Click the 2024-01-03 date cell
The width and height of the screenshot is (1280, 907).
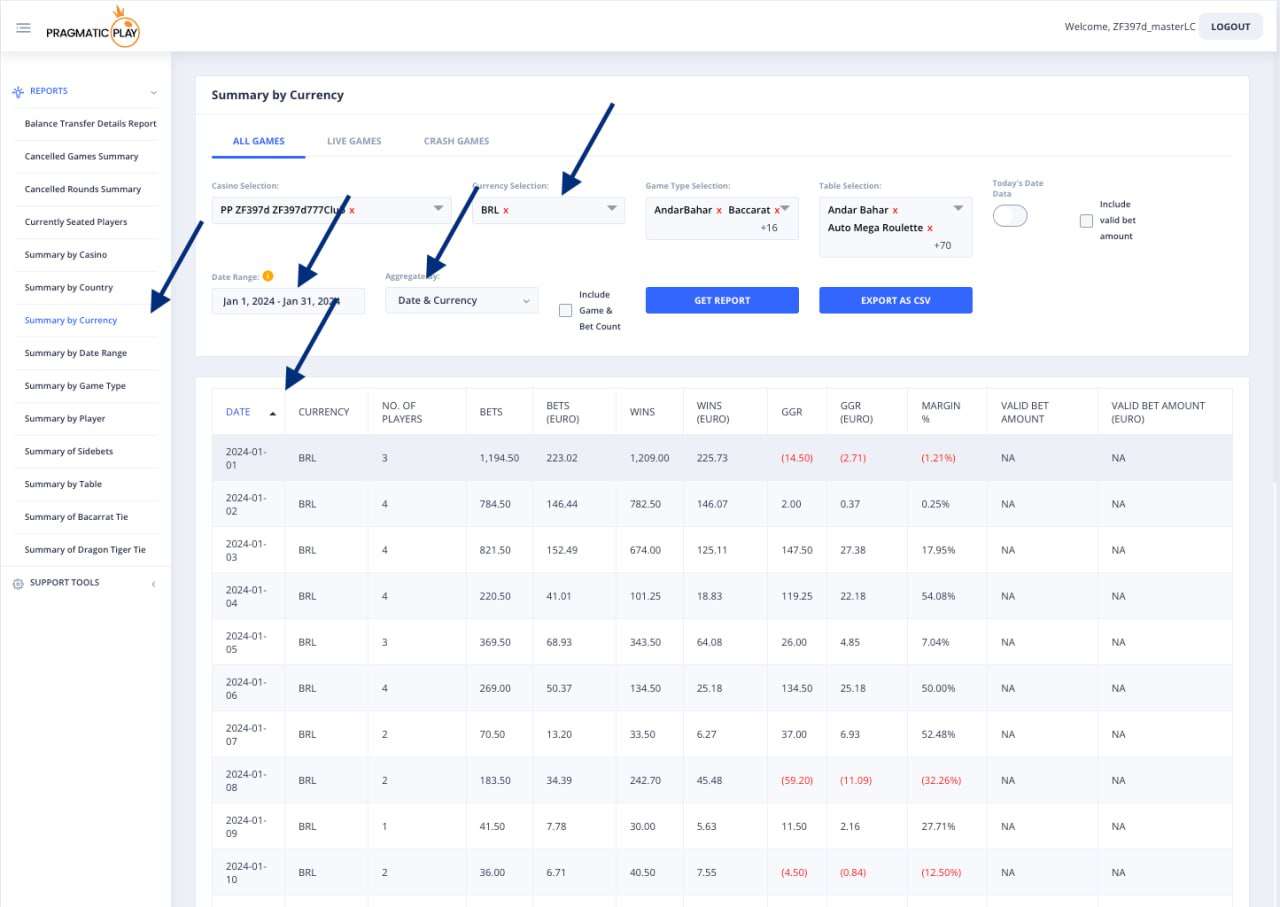246,550
